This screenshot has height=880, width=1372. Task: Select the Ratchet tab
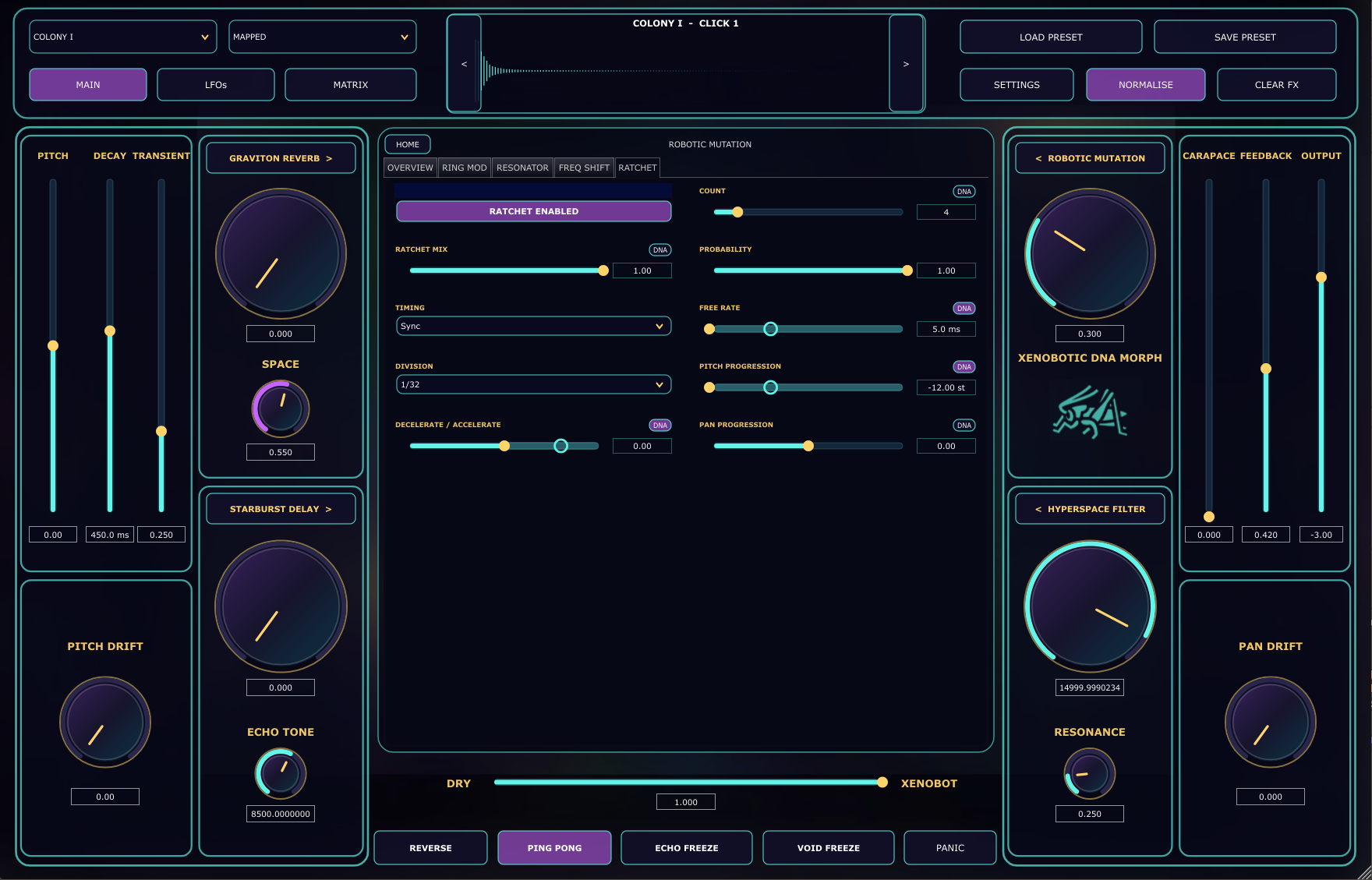(x=638, y=168)
